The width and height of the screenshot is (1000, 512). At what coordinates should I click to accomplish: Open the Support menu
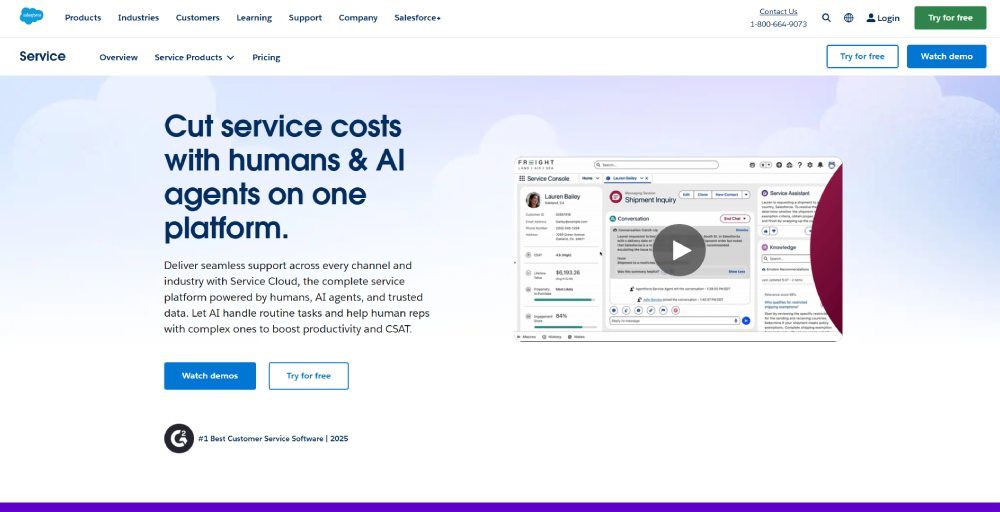pyautogui.click(x=305, y=18)
